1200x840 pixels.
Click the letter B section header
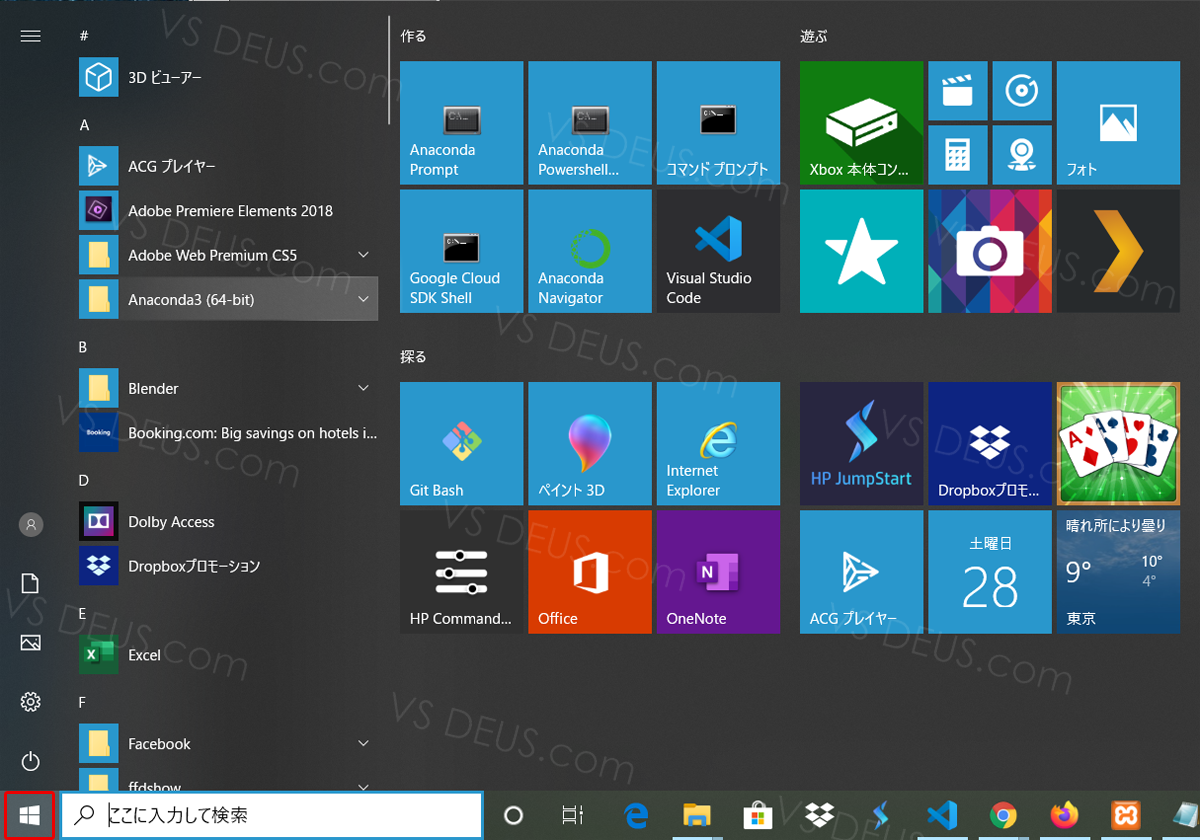click(x=83, y=347)
